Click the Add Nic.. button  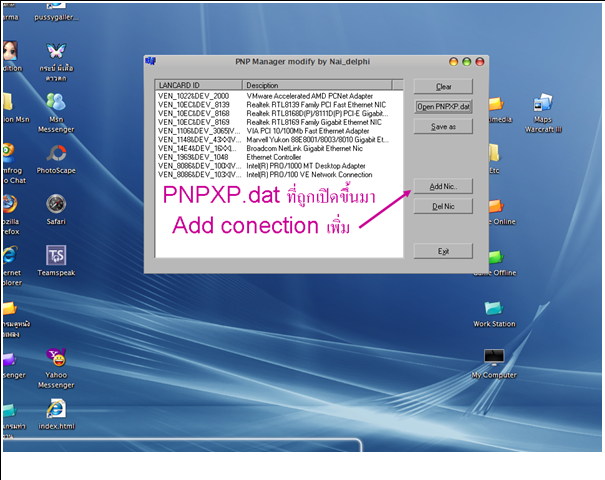pos(443,186)
